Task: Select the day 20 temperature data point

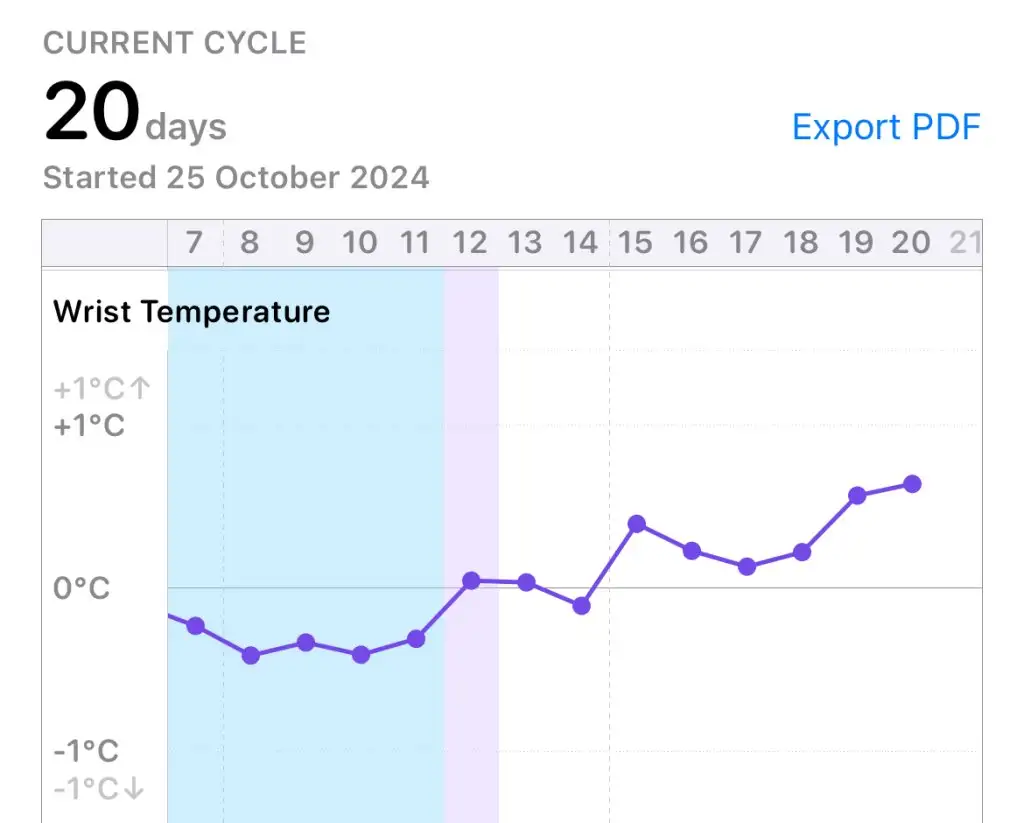Action: tap(912, 484)
